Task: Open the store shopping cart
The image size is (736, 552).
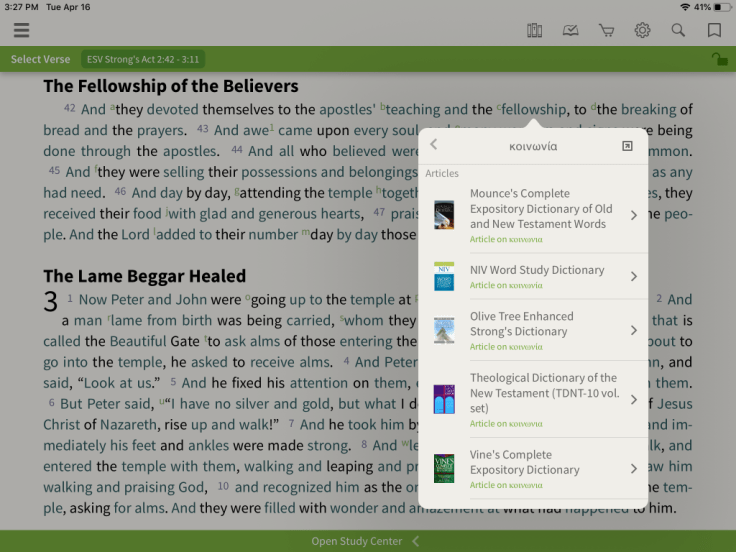Action: tap(606, 30)
